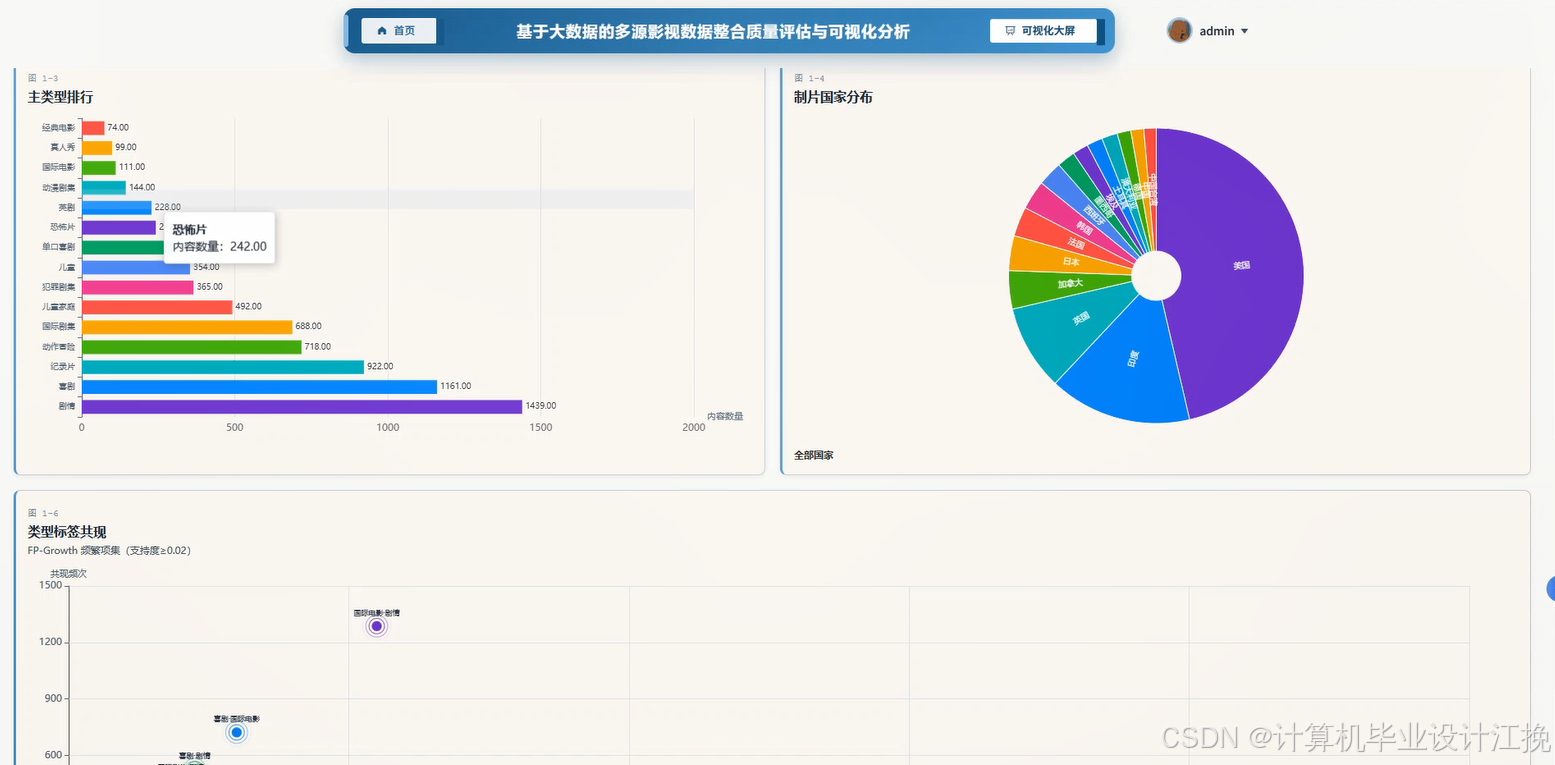
Task: Click the admin user avatar
Action: tap(1179, 31)
